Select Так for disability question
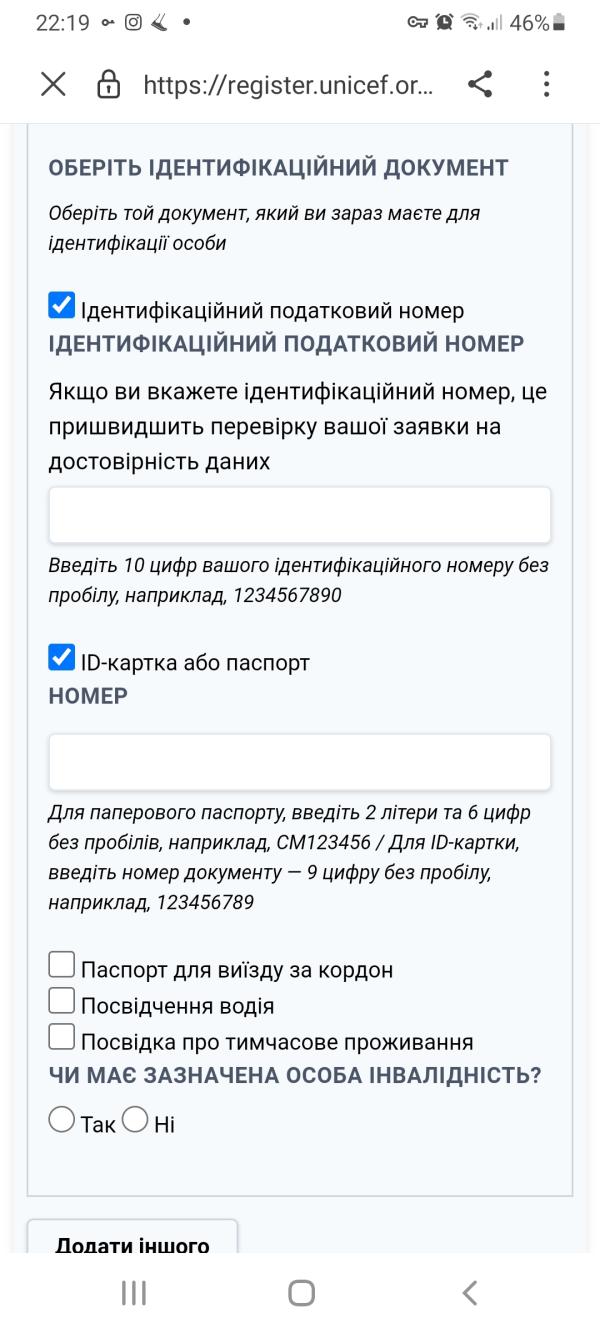Viewport: 600px width, 1332px height. [x=62, y=1120]
